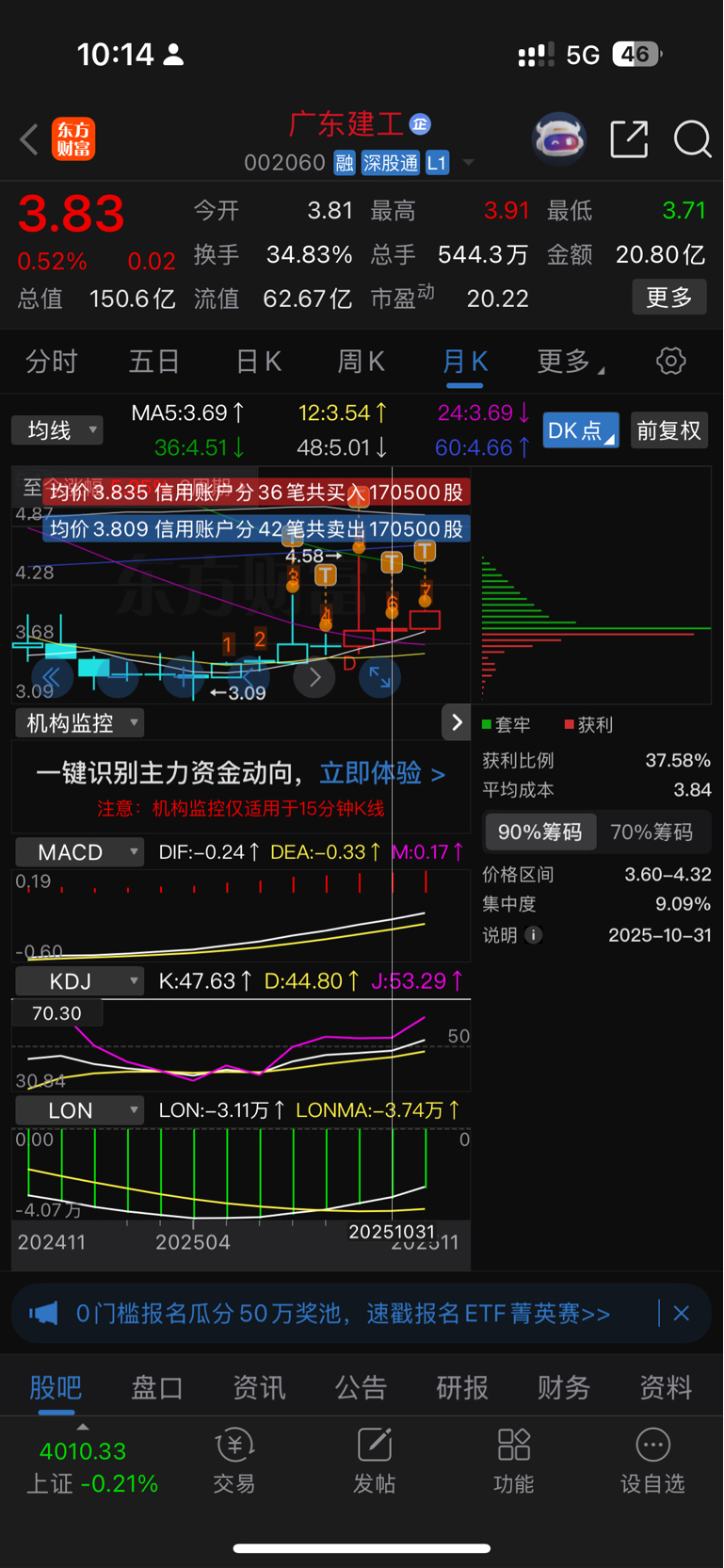This screenshot has height=1568, width=724.
Task: Open LON indicator dropdown
Action: (79, 1109)
